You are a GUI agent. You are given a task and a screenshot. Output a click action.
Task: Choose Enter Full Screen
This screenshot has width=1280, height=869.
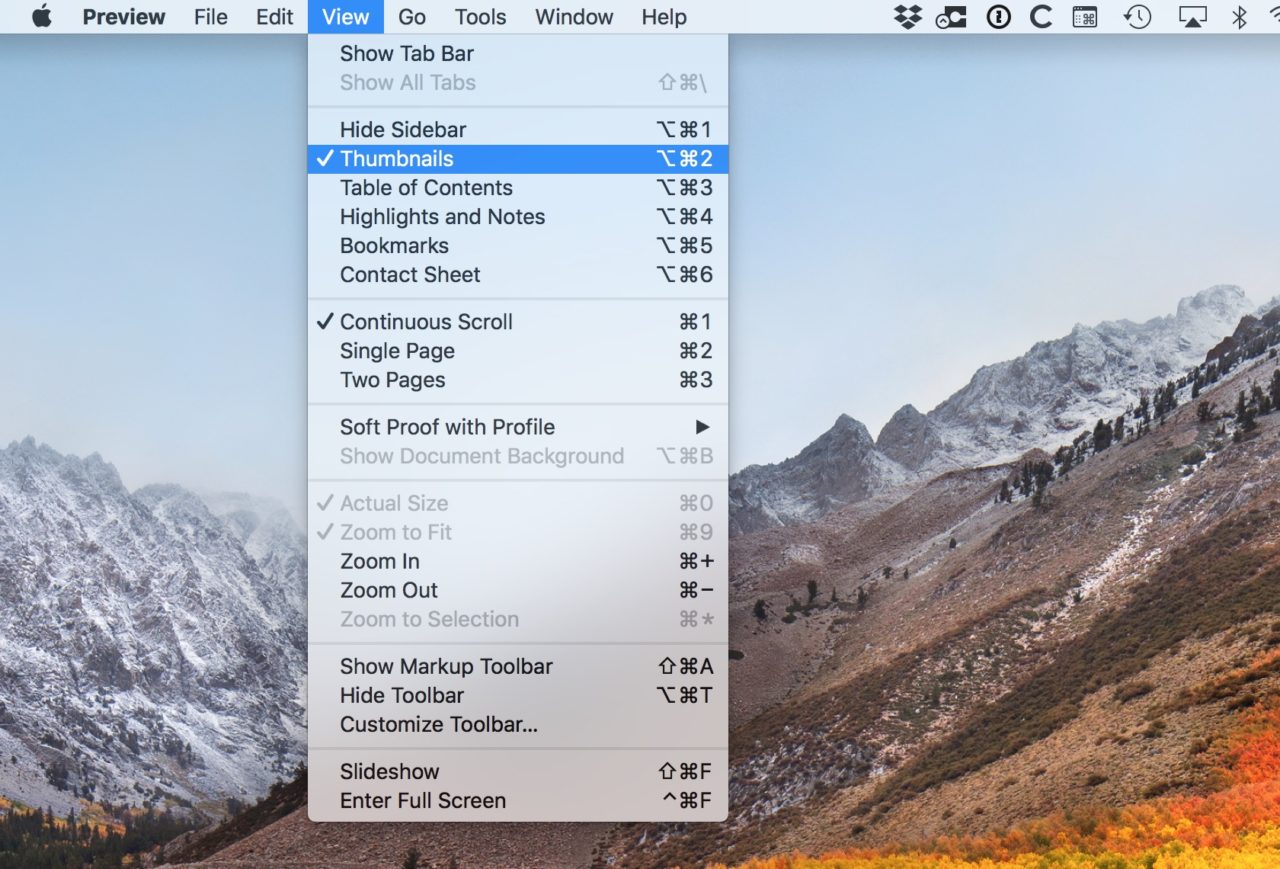click(x=518, y=800)
